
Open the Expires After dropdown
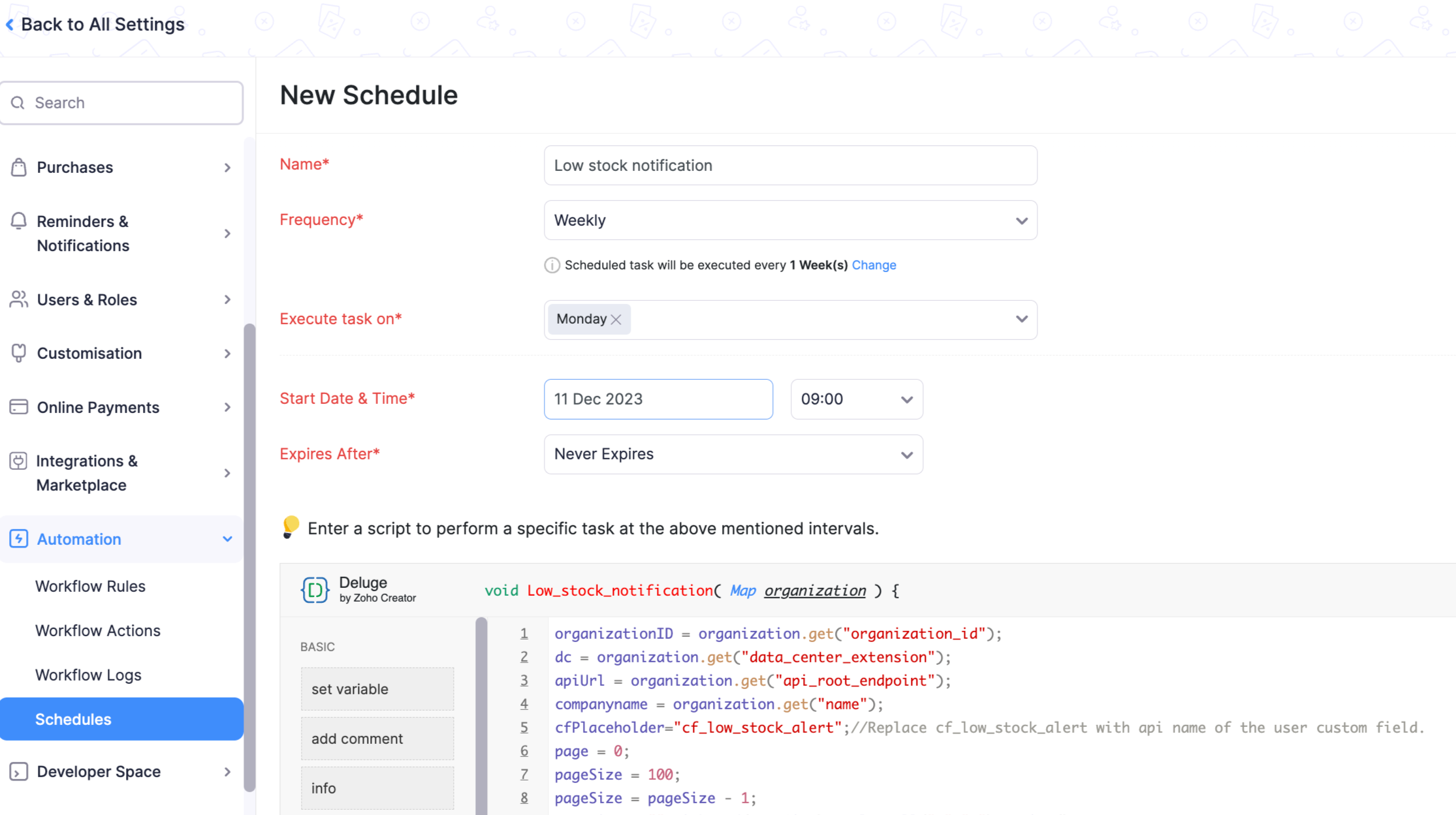click(x=733, y=454)
